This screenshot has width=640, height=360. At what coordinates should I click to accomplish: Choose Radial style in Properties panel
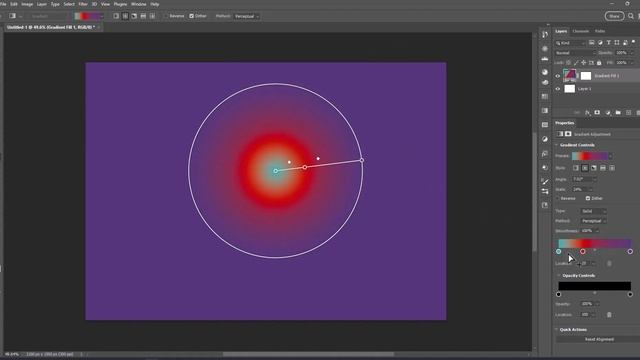click(585, 168)
